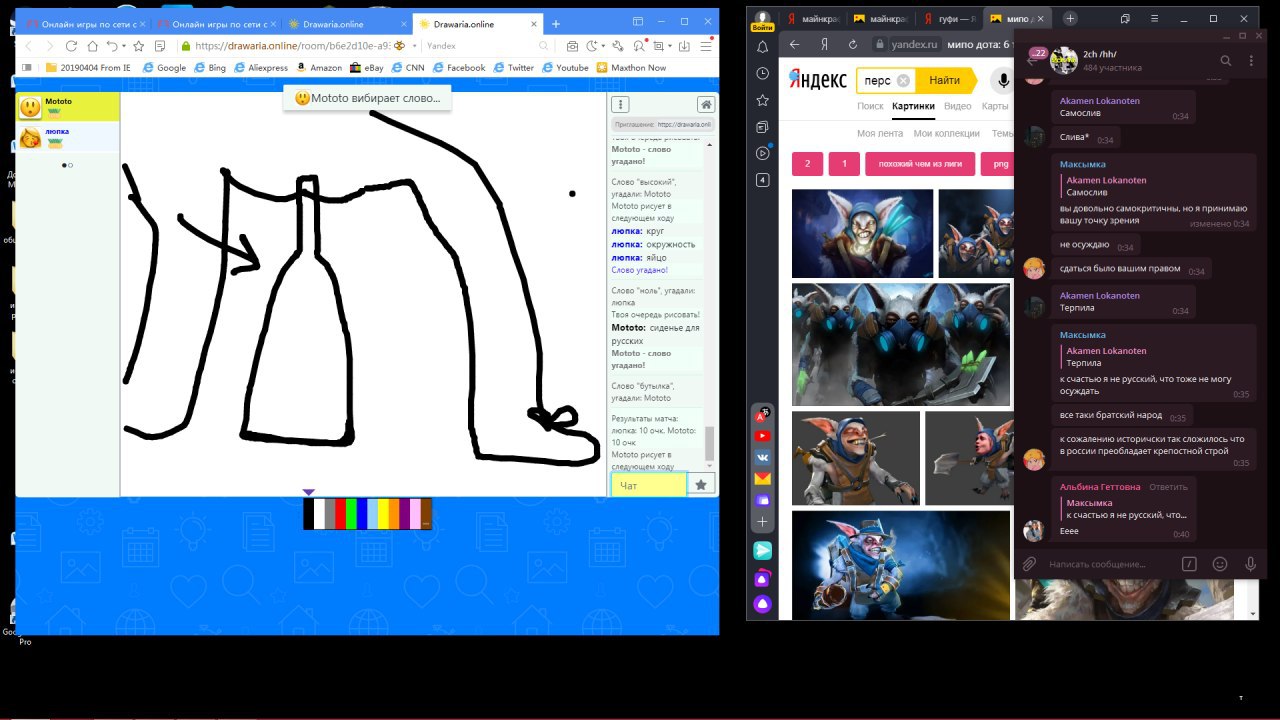Go to the Maxthon home page icon
This screenshot has height=720, width=1280.
click(x=92, y=46)
